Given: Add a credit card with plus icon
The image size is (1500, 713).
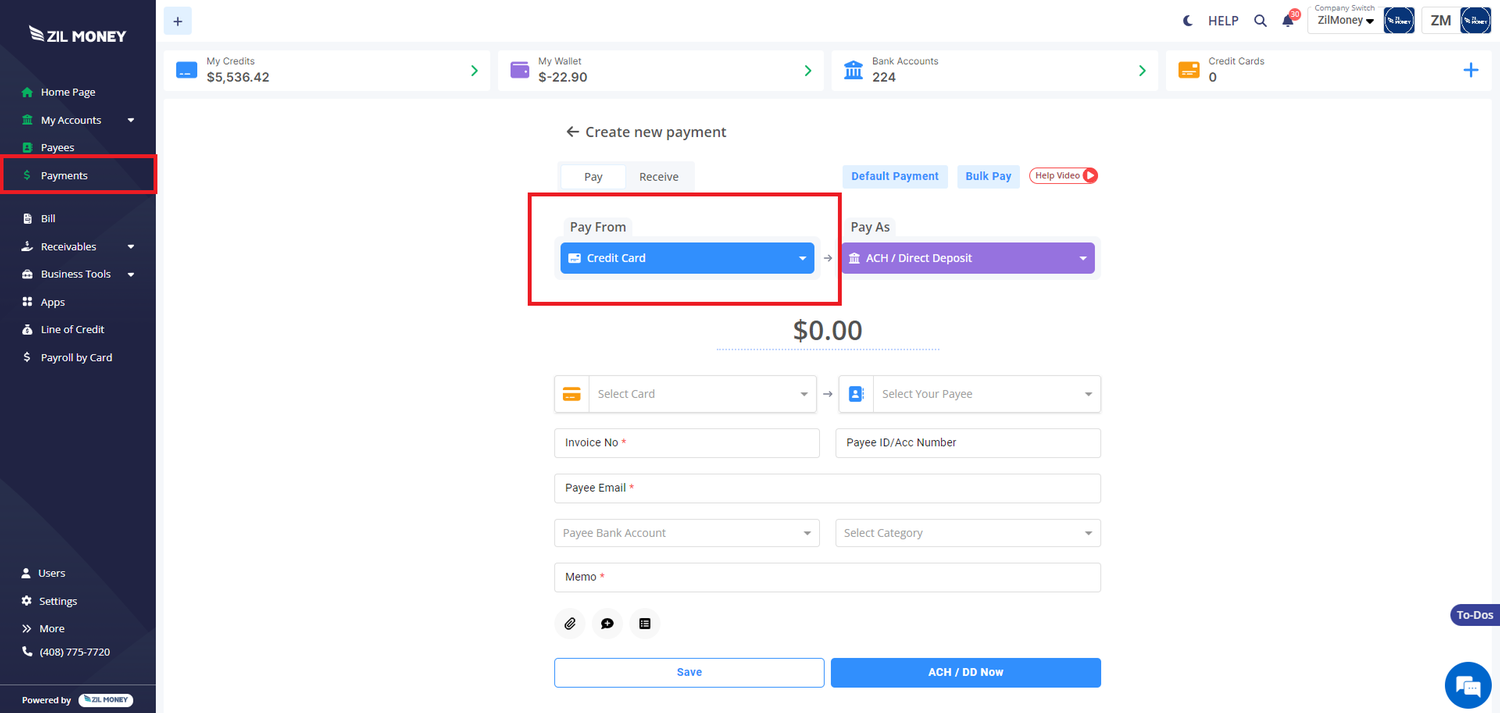Looking at the screenshot, I should coord(1471,70).
